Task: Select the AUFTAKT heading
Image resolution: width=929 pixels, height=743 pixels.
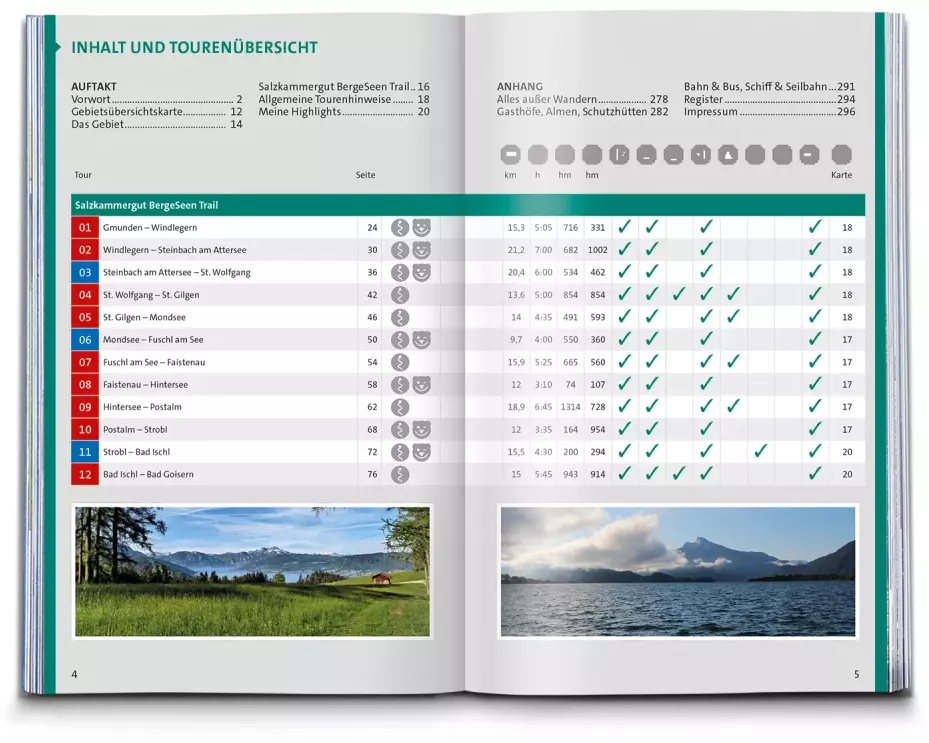Action: (x=94, y=87)
